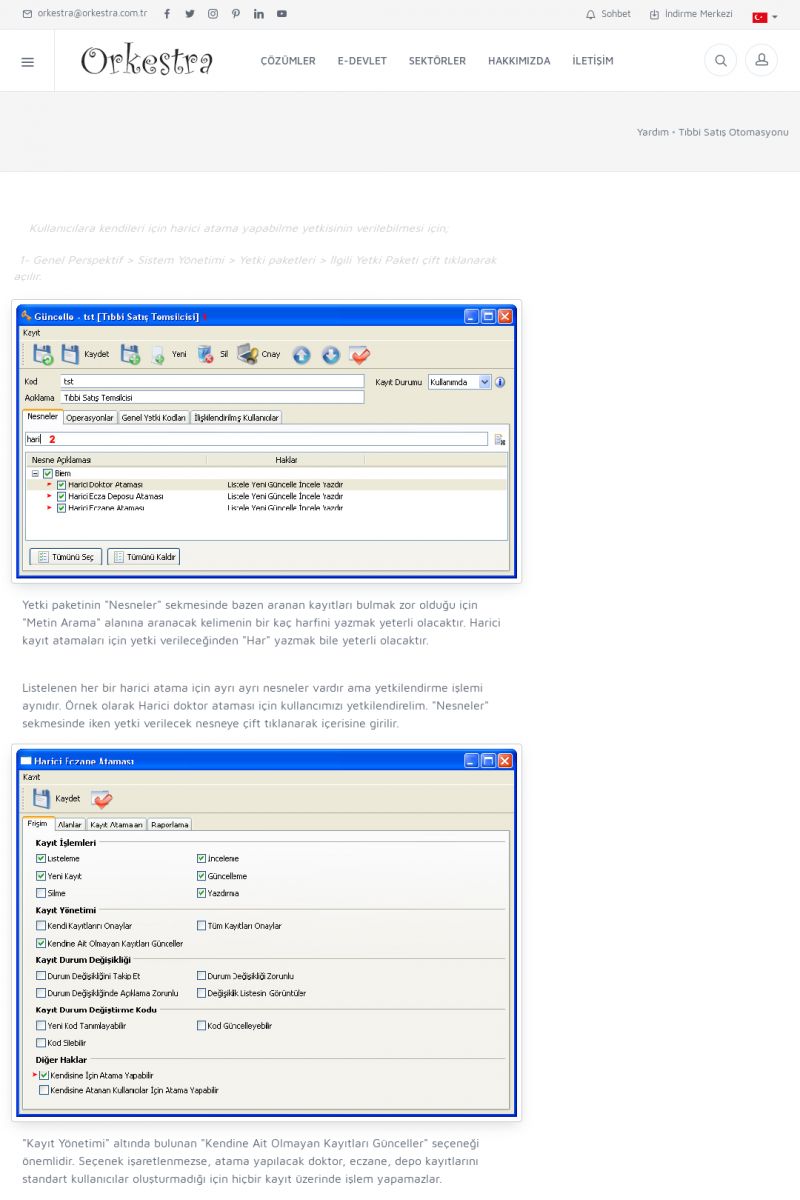
Task: Expand the ÇÖZÜMLER menu
Action: [288, 61]
